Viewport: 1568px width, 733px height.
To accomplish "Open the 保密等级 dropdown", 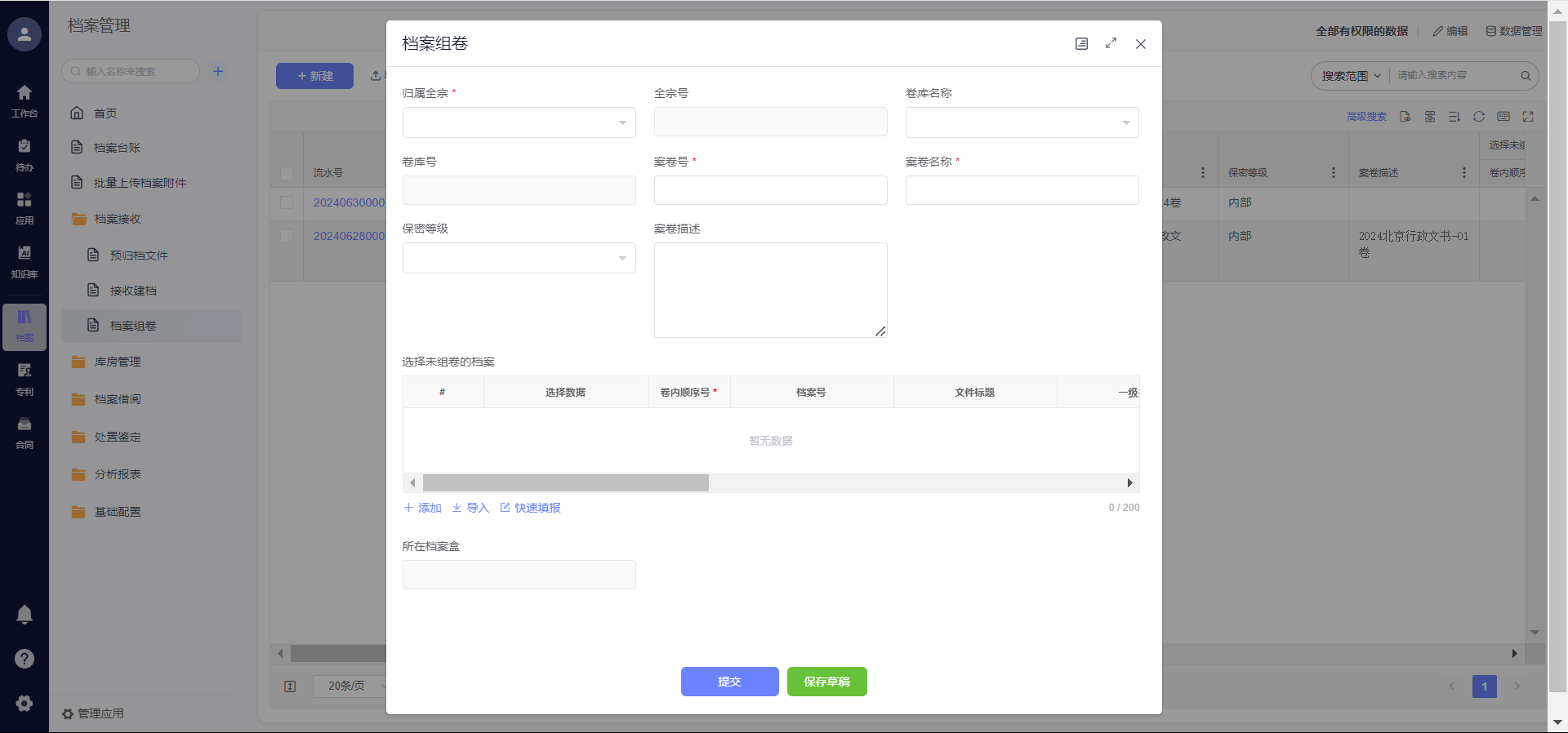I will click(519, 258).
